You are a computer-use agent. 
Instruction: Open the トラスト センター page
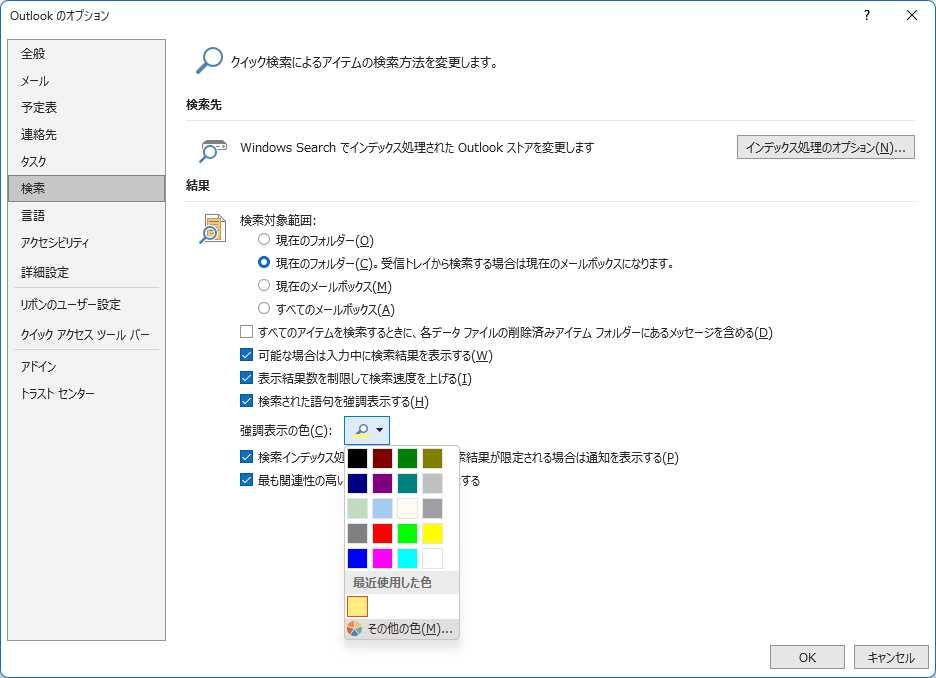point(87,393)
